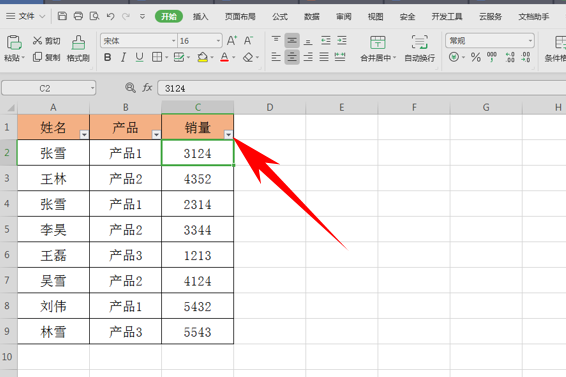Apply percent style format
The width and height of the screenshot is (566, 377).
476,57
